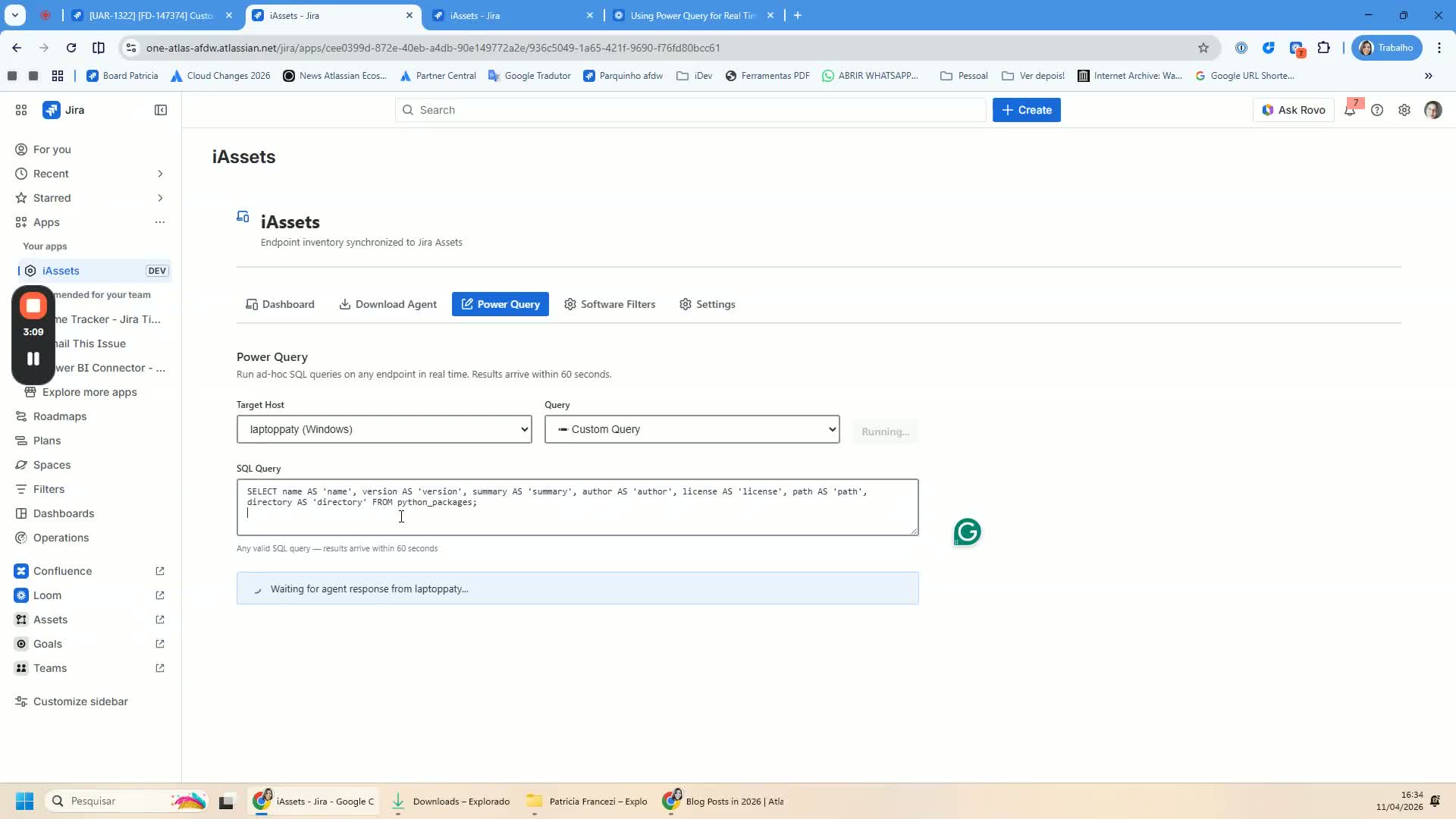Screen dimensions: 1456x819
Task: Open Chrome extensions puzzle icon
Action: point(1324,48)
